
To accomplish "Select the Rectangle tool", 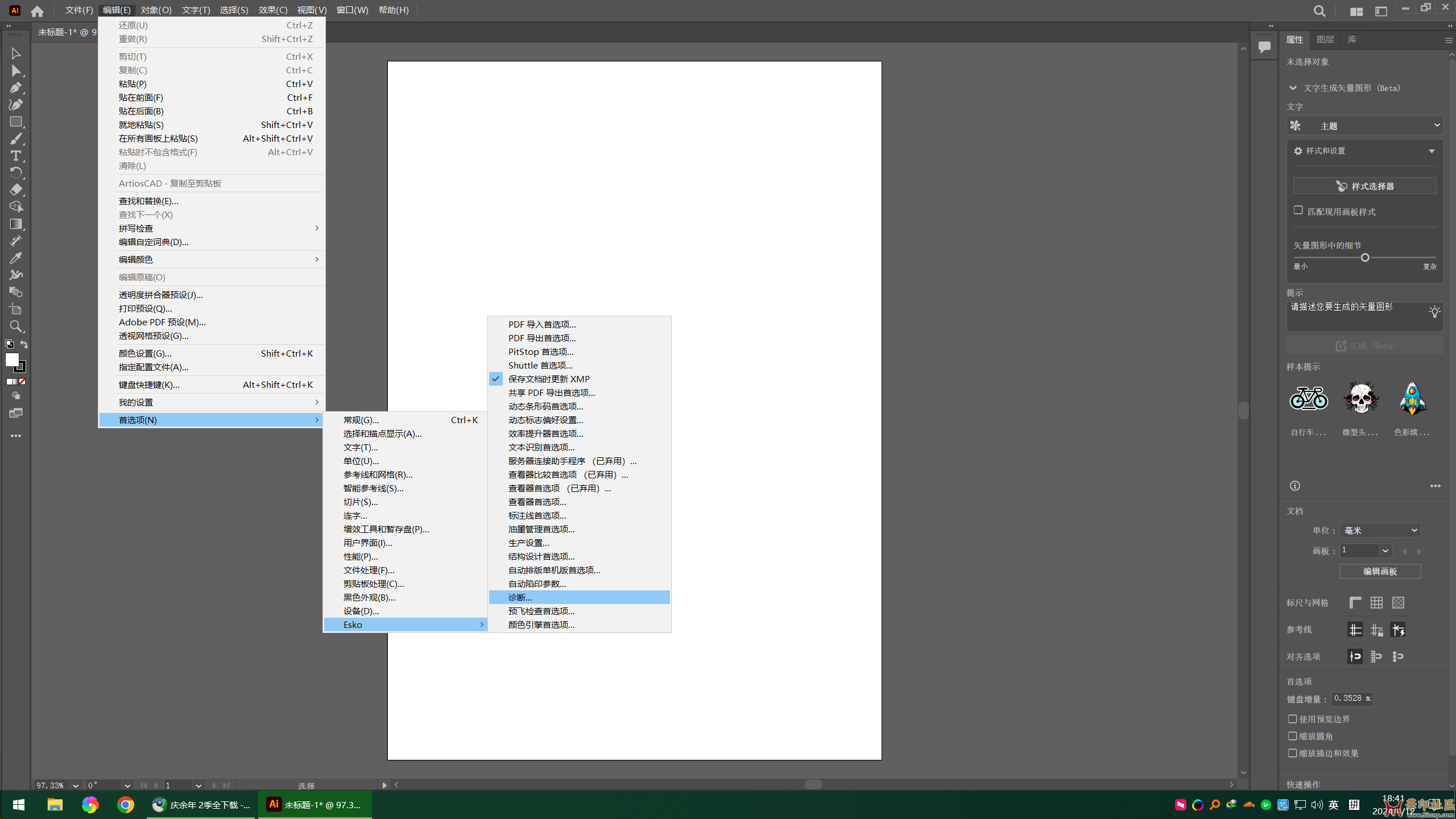I will coord(16,122).
